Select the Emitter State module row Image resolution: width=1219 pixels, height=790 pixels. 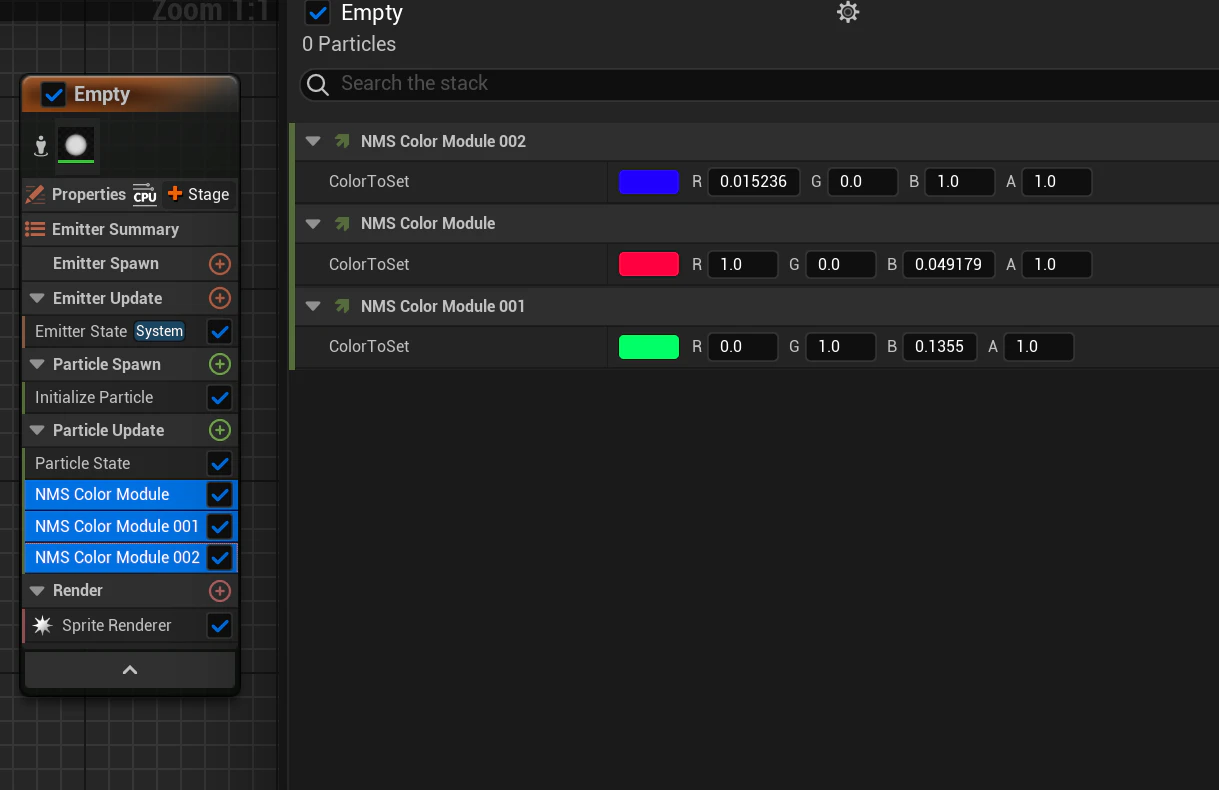130,331
